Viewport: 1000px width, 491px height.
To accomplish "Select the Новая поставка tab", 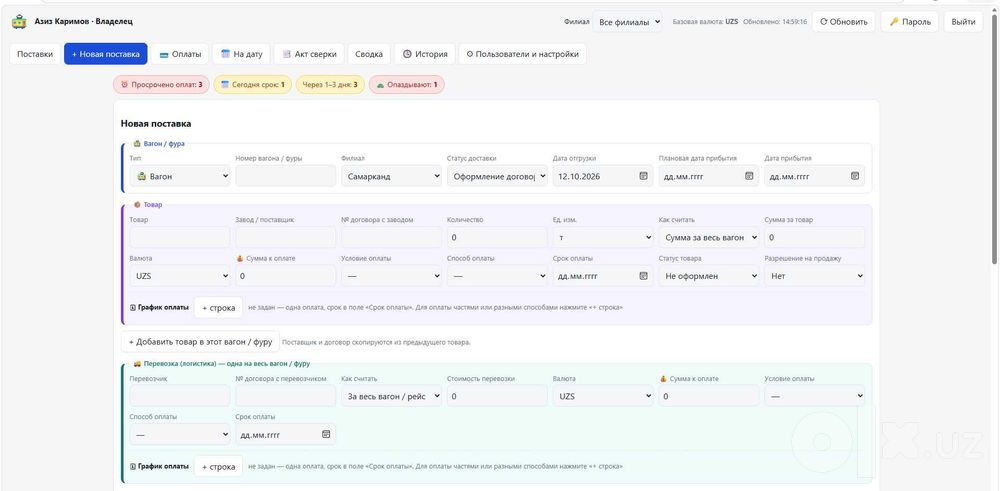I will 106,54.
